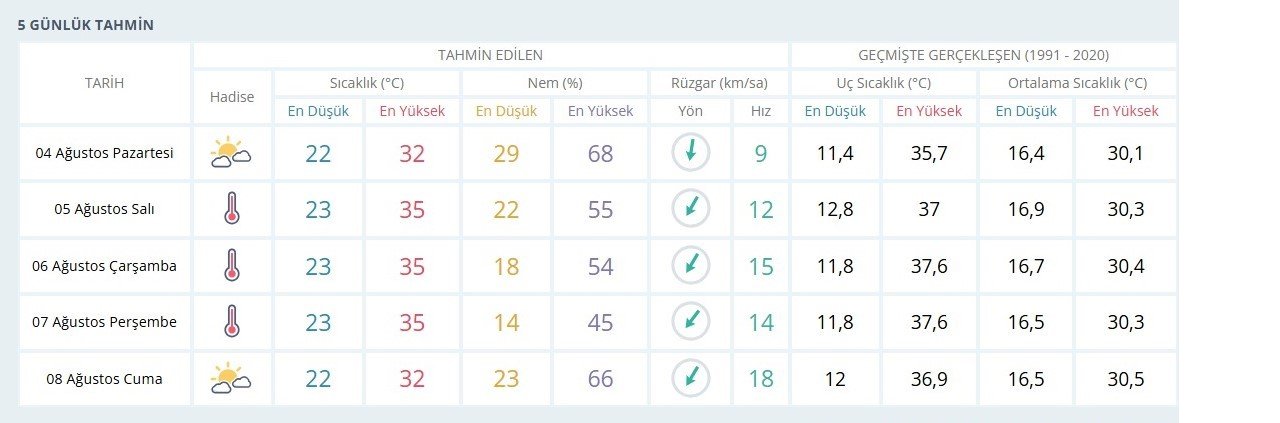The image size is (1280, 423).
Task: Select the Sıcaklık (°C) header
Action: coord(367,83)
